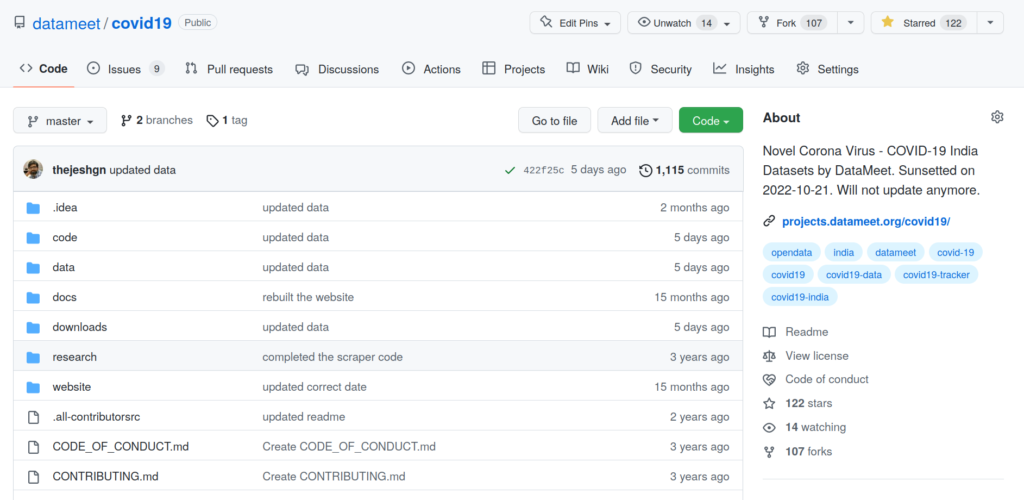
Task: Open commit hash 422f25c
Action: tap(542, 170)
